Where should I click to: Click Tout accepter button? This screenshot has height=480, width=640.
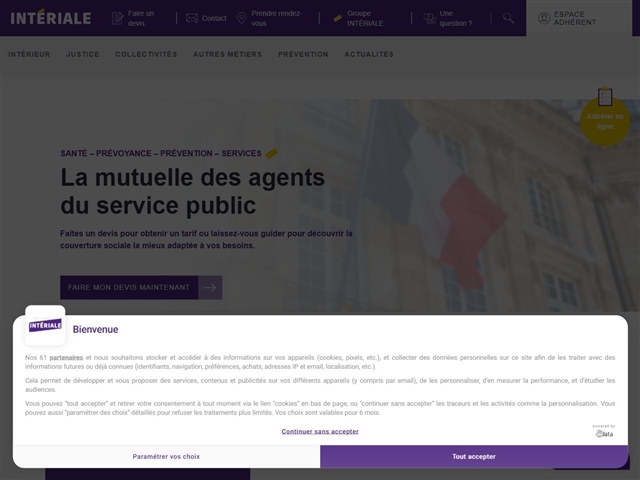(x=474, y=456)
